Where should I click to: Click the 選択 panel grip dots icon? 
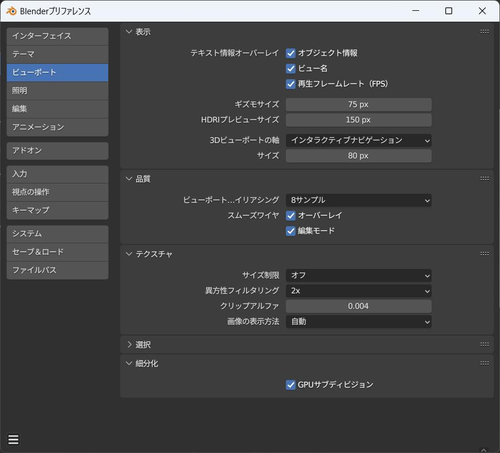click(x=485, y=344)
